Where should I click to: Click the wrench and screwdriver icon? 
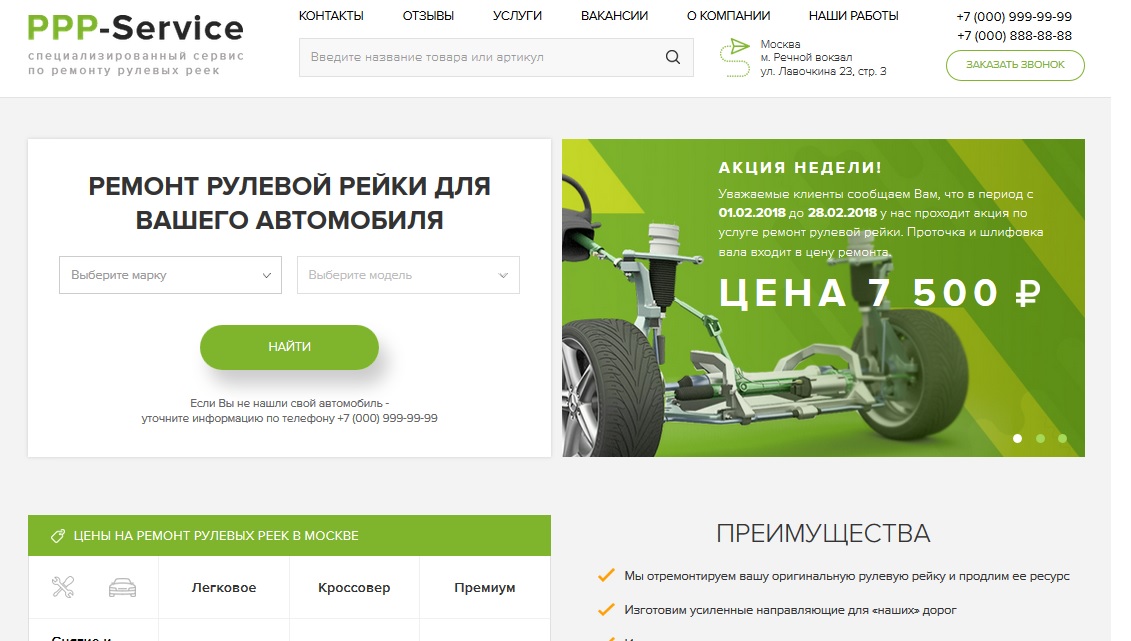tap(63, 587)
